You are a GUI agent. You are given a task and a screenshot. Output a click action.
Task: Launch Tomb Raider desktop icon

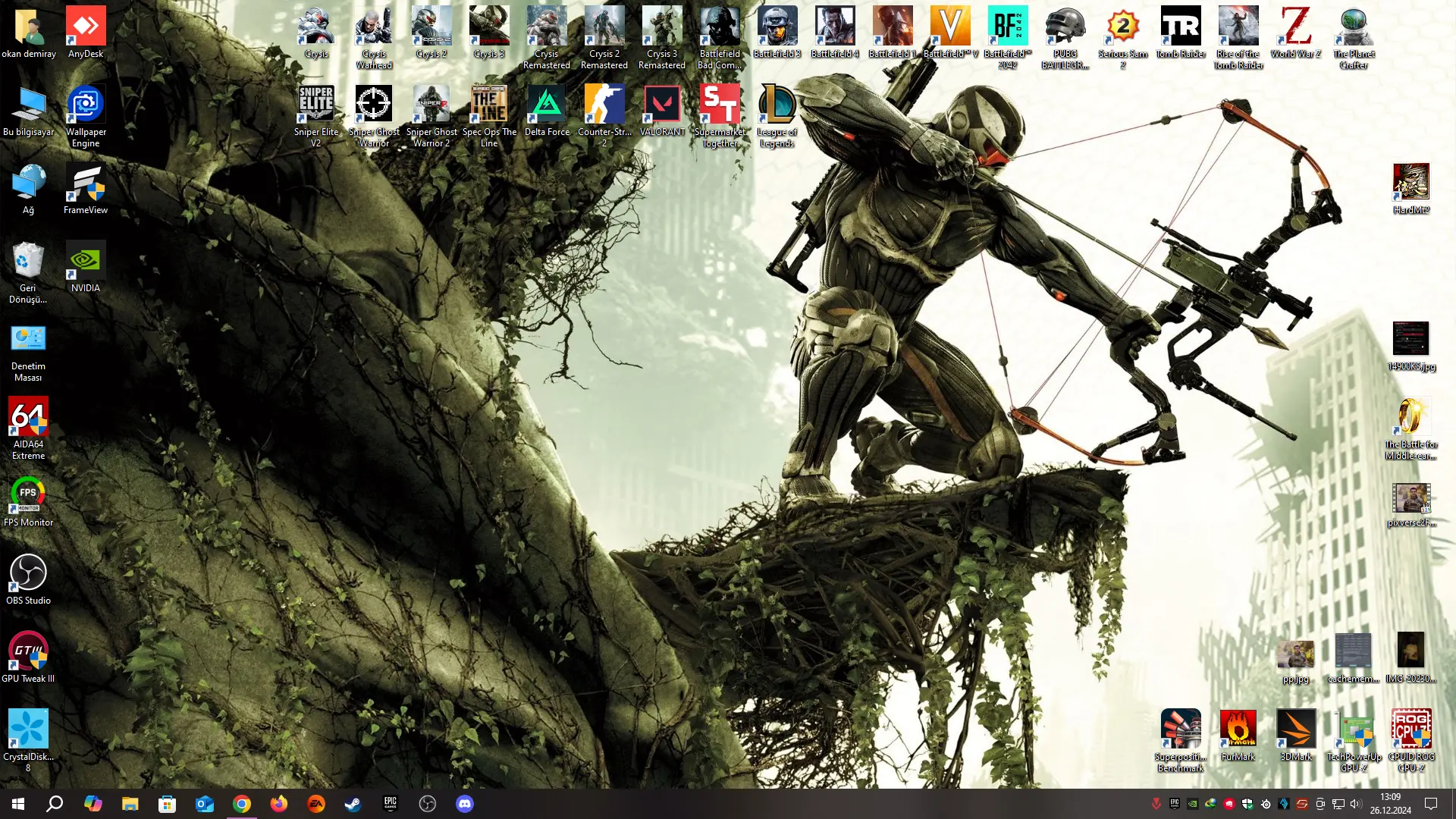1181,33
